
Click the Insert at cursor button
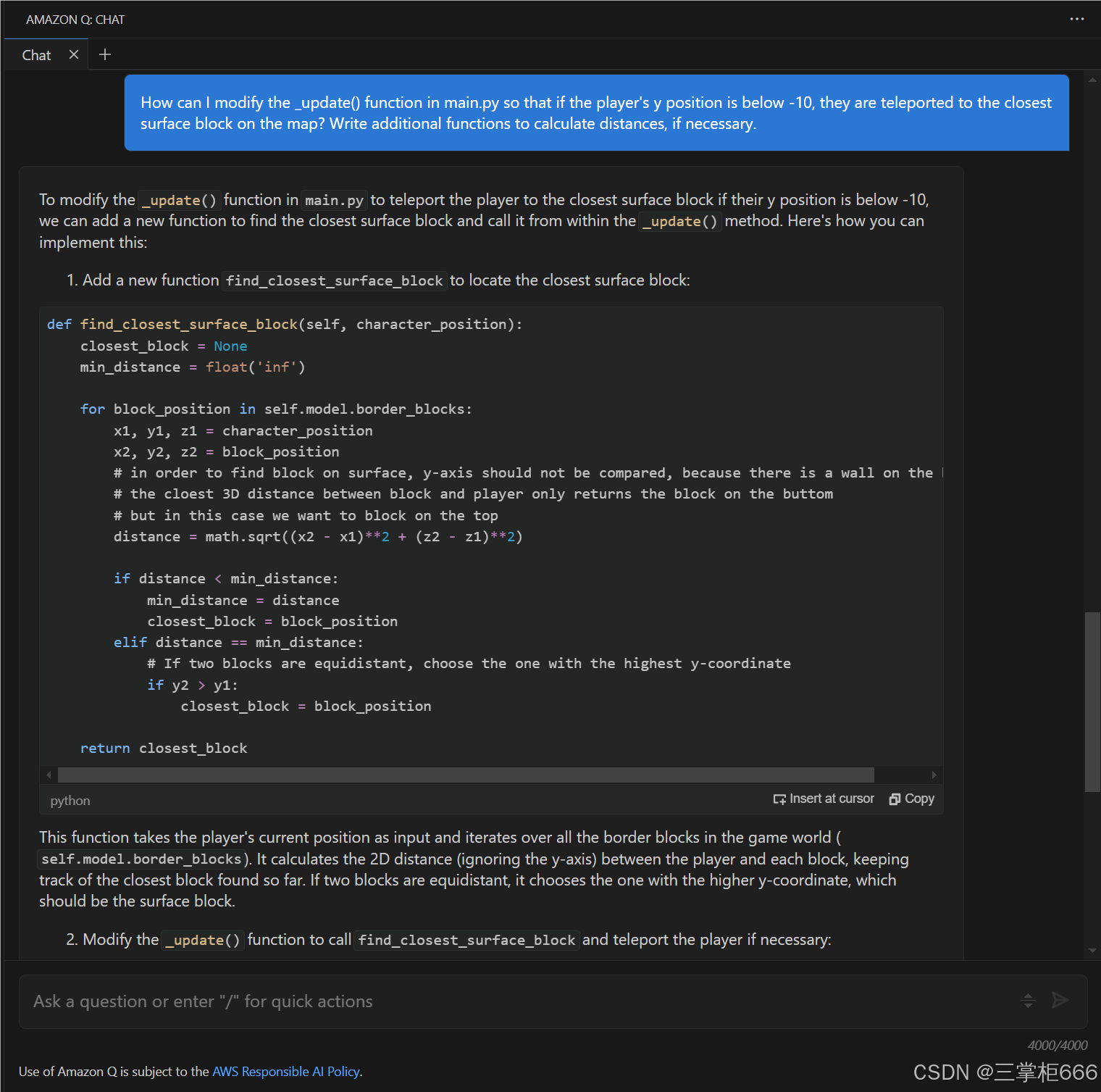[824, 799]
